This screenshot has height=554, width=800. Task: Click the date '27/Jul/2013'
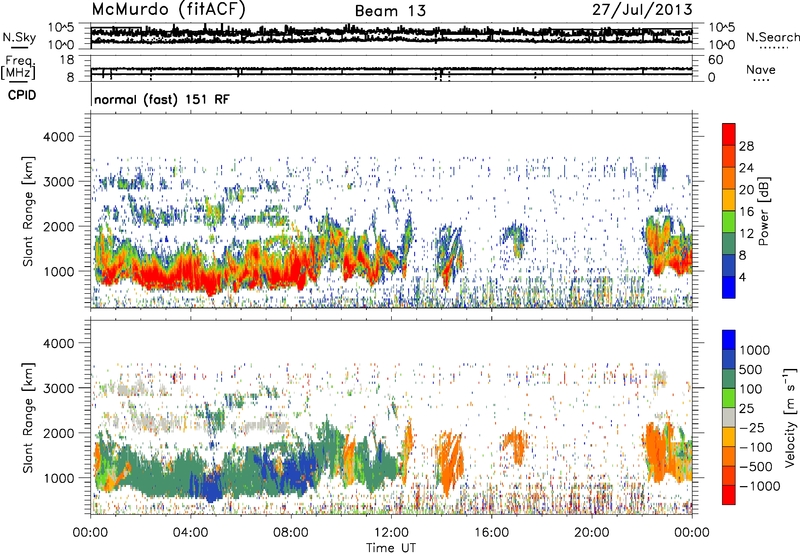[x=642, y=10]
